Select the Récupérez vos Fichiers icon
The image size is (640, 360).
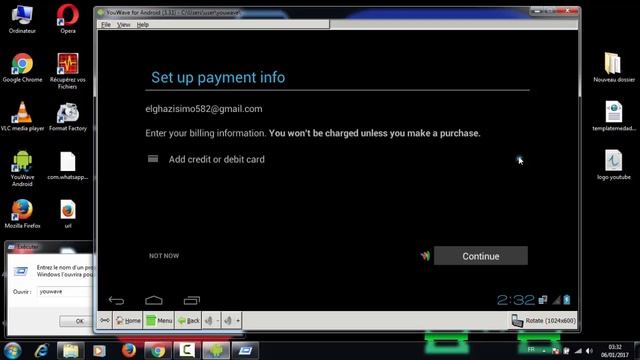pyautogui.click(x=68, y=71)
